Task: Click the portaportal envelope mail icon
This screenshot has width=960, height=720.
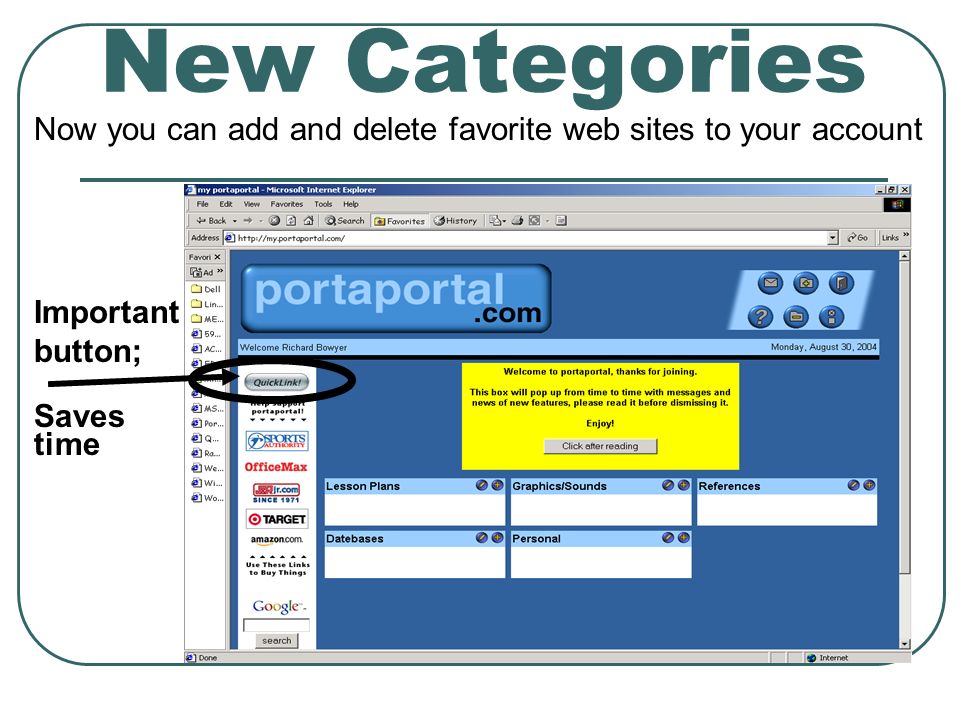Action: click(770, 283)
